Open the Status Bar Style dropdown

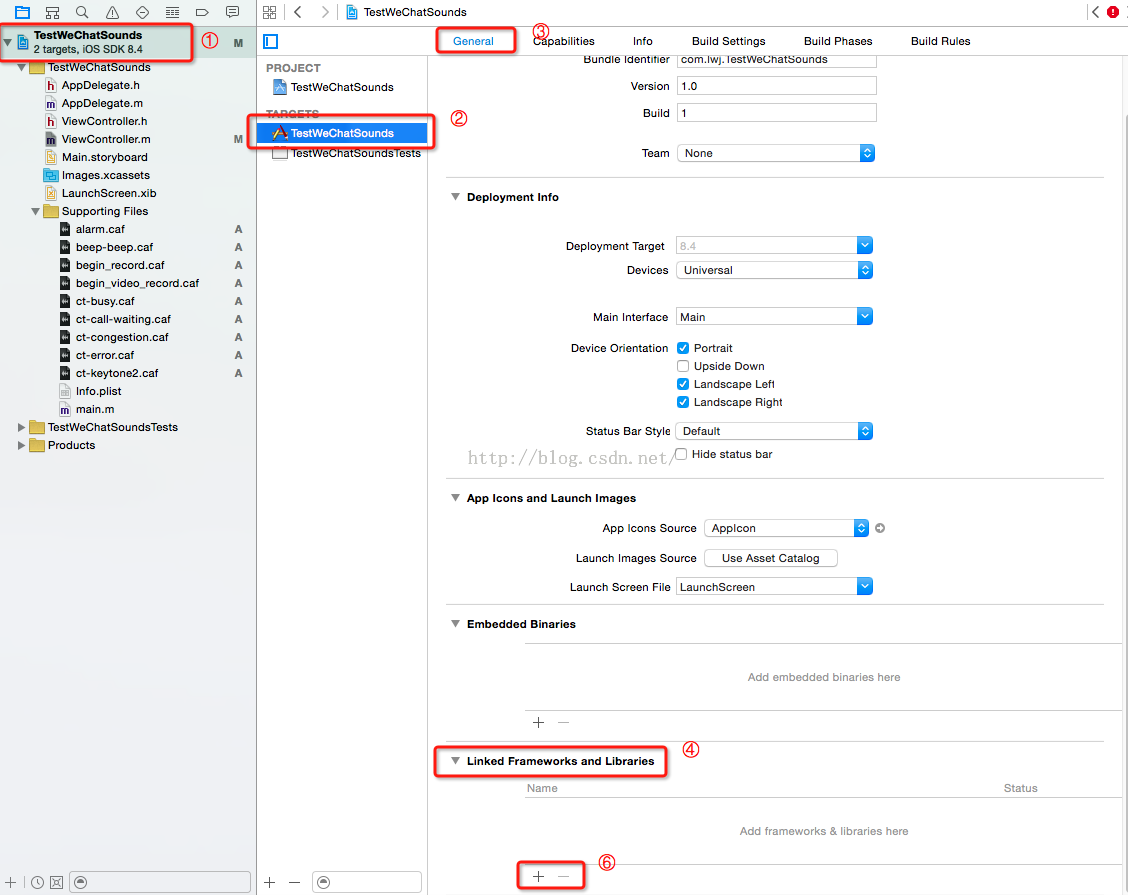click(774, 431)
